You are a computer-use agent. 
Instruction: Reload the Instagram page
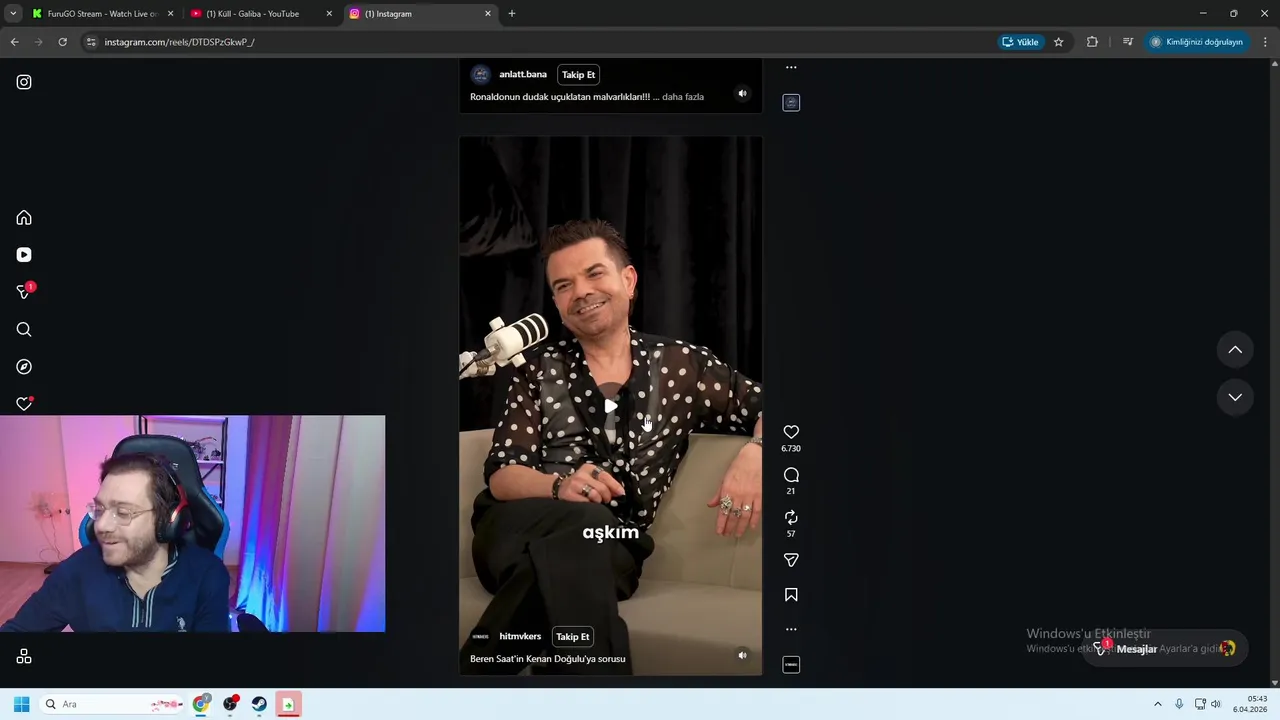click(x=62, y=42)
